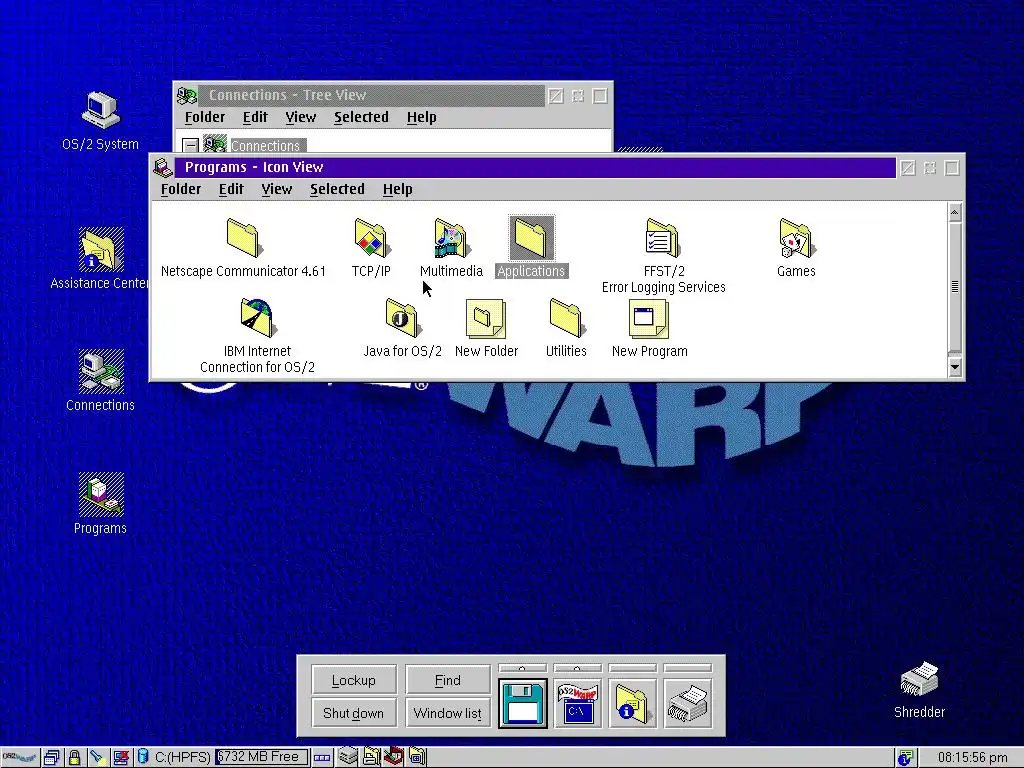Open Edit menu in Connections window
The image size is (1024, 768).
(x=255, y=118)
